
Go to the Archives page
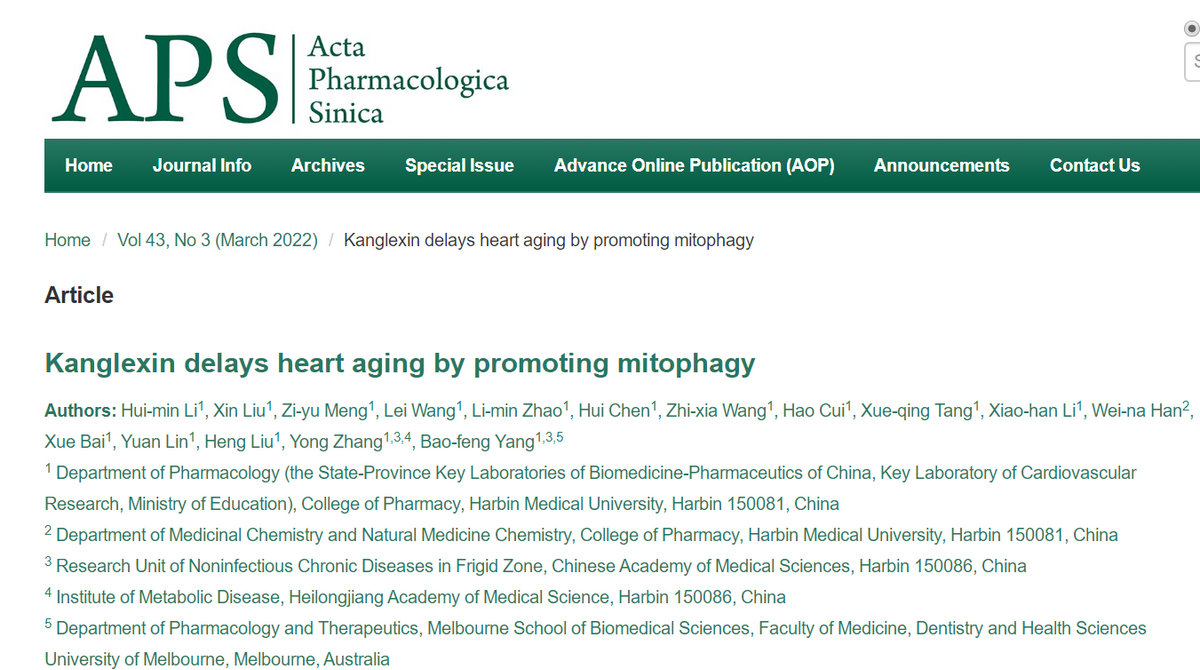coord(328,166)
